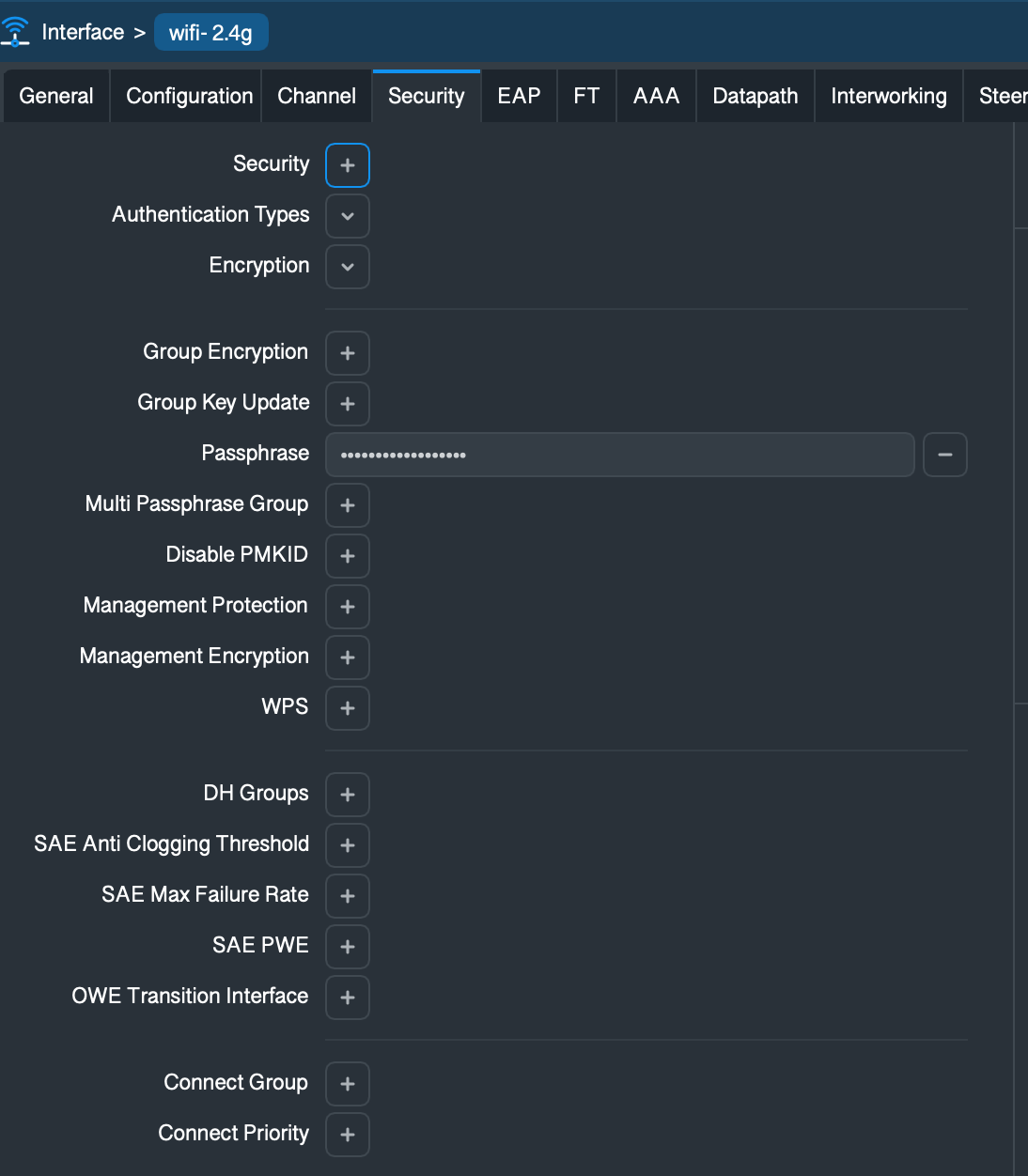Remove the Passphrase with the minus button
This screenshot has height=1176, width=1028.
click(944, 455)
